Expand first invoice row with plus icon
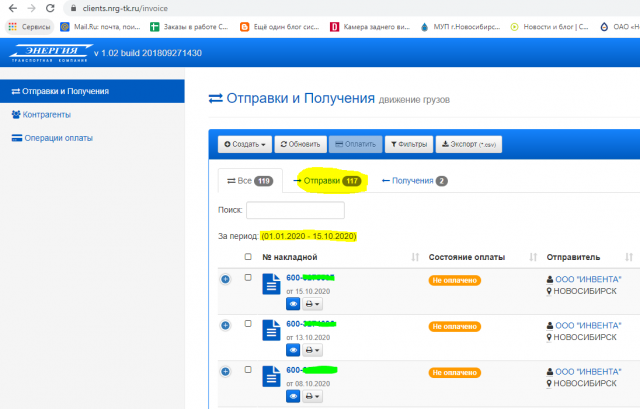 (x=225, y=278)
